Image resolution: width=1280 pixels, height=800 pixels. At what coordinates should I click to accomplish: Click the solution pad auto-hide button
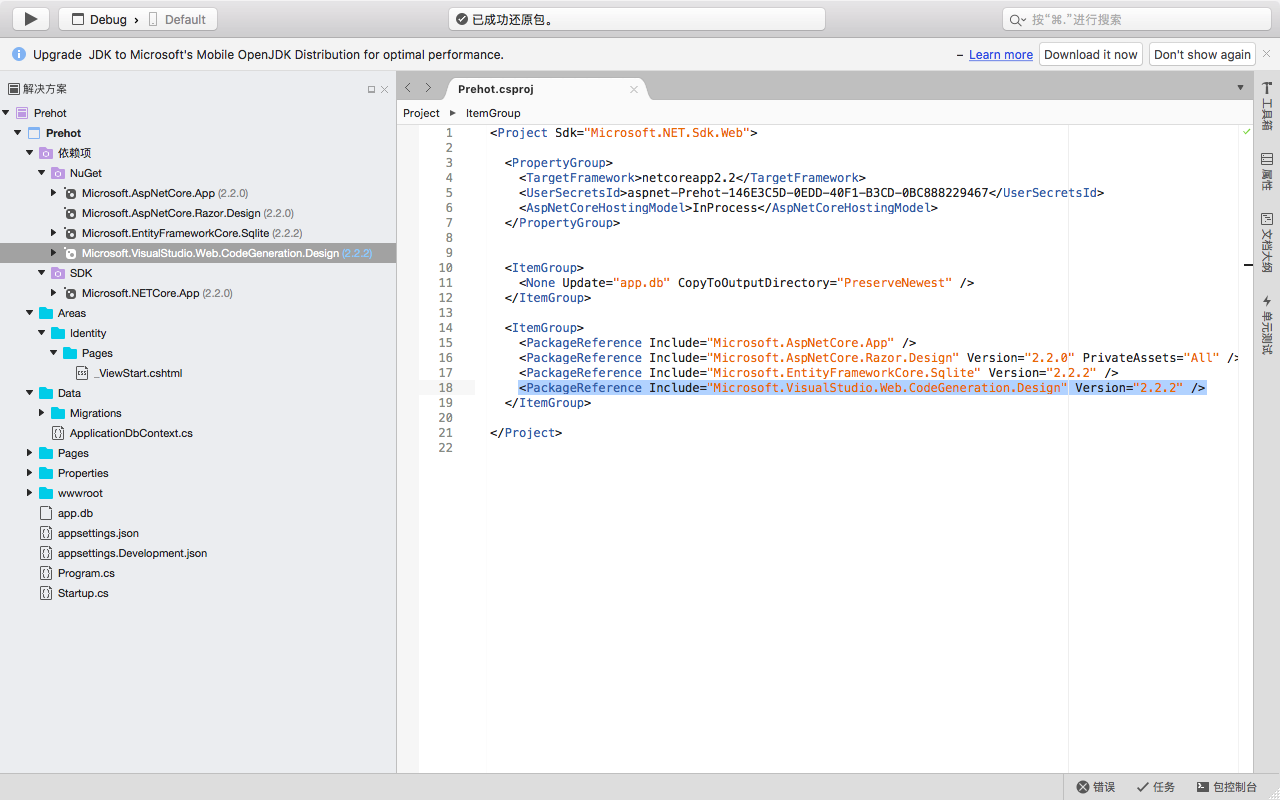coord(371,89)
